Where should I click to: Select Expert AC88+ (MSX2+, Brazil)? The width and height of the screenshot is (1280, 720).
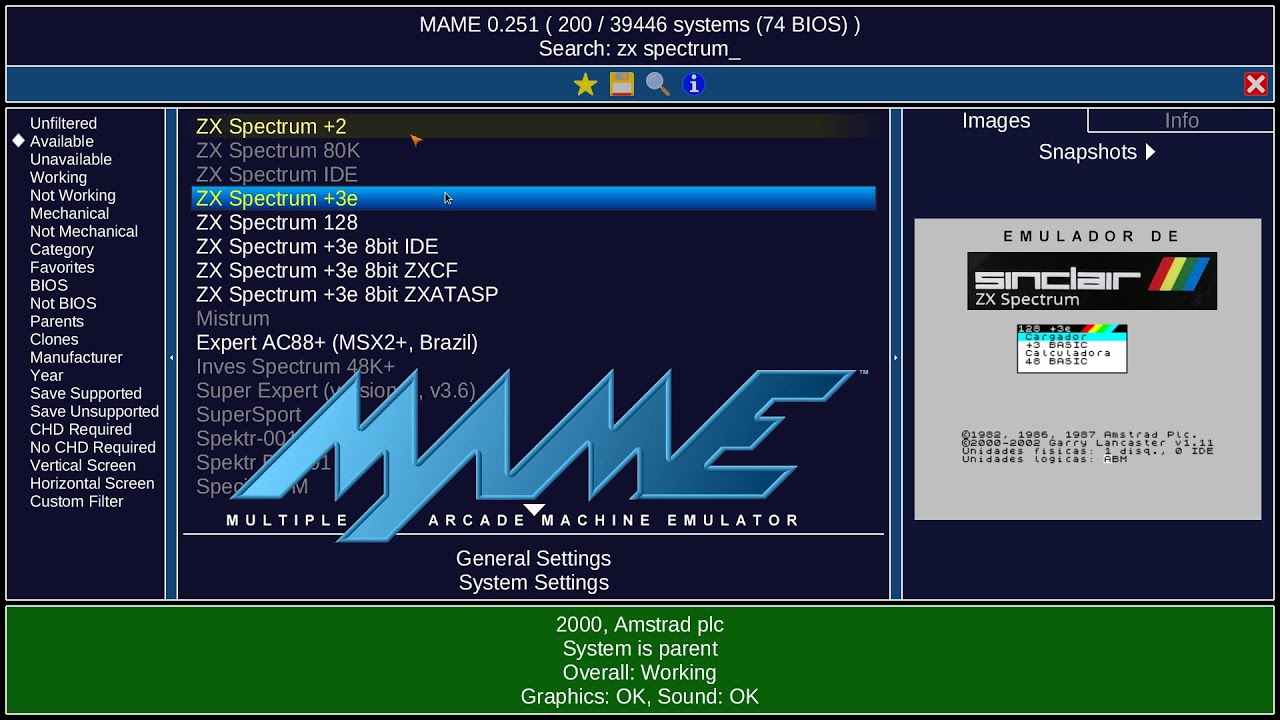click(533, 342)
